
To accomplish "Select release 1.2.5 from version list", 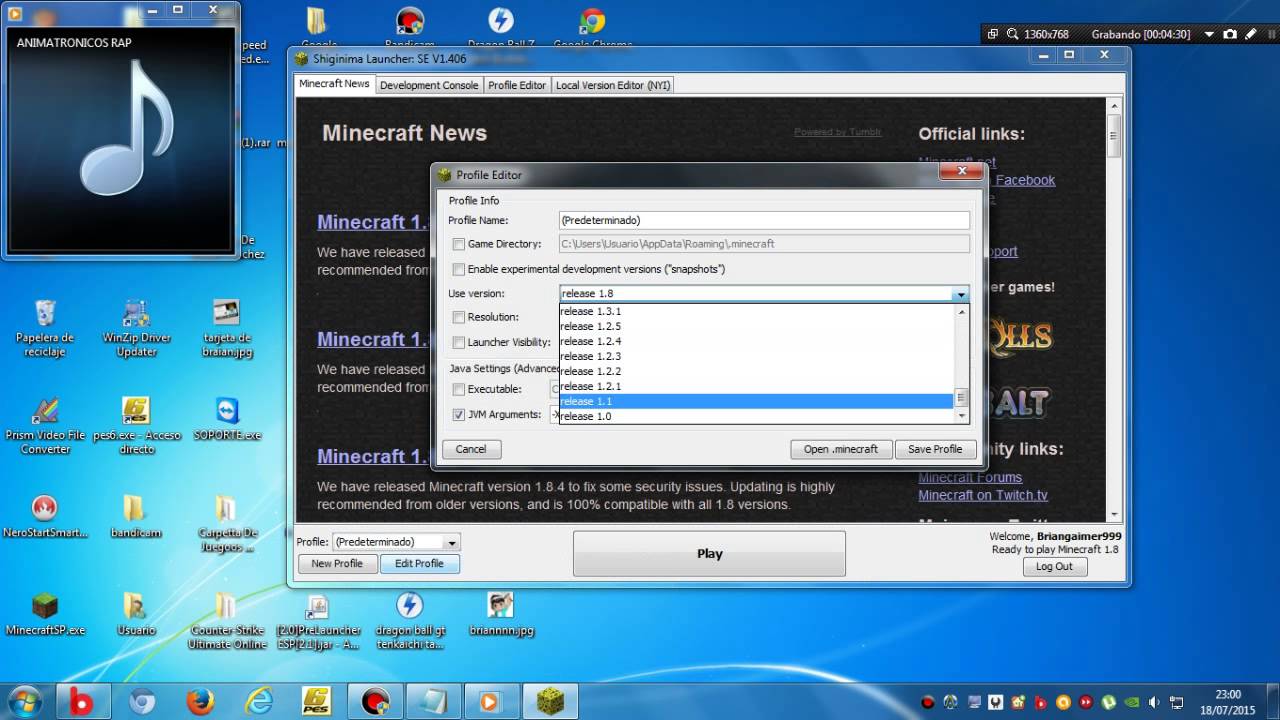I will click(x=756, y=326).
